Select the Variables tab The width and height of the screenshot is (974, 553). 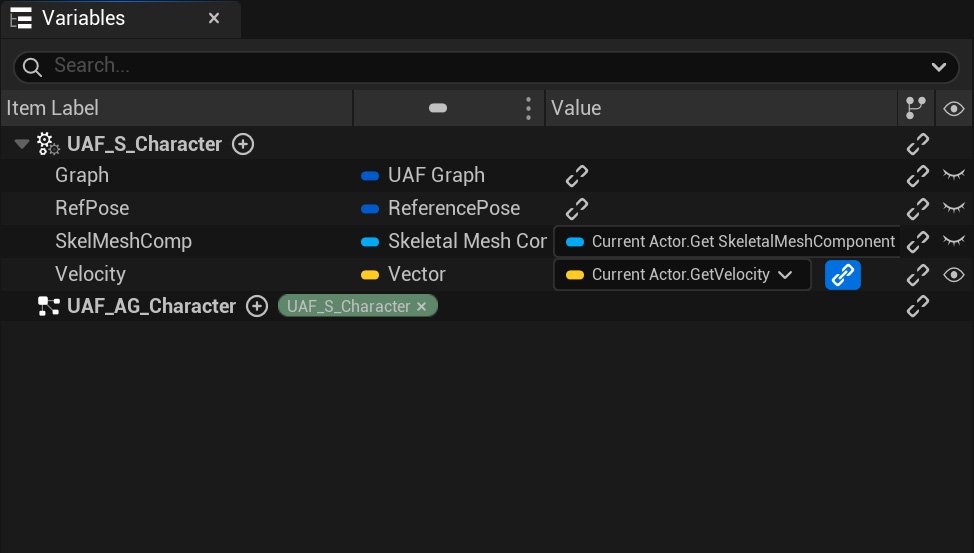point(84,18)
